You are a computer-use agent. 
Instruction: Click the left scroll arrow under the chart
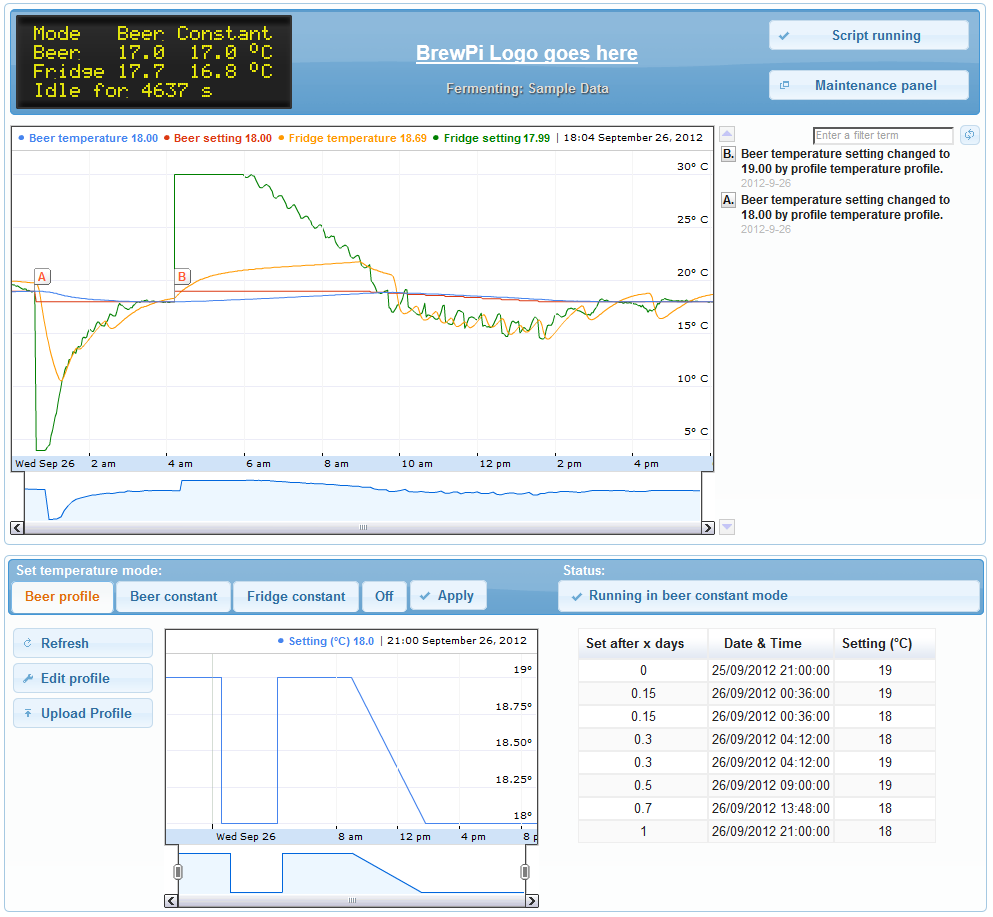point(16,526)
